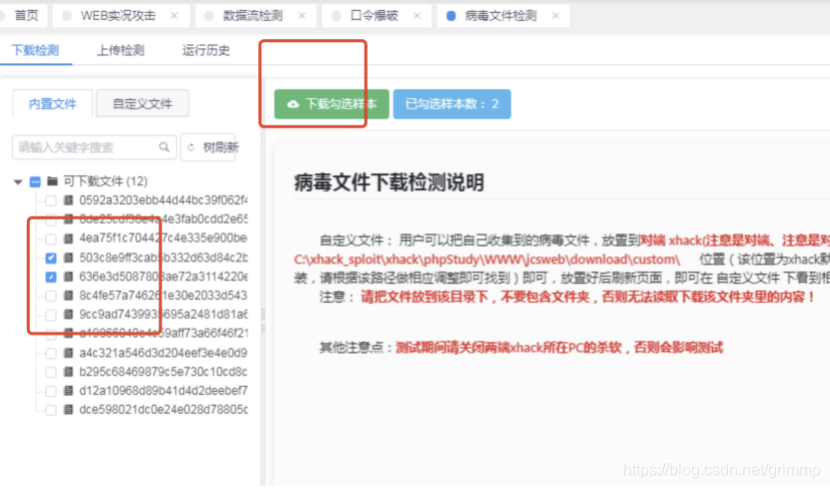Click the blue 已勾选样本数：2 button
830x488 pixels.
[452, 104]
